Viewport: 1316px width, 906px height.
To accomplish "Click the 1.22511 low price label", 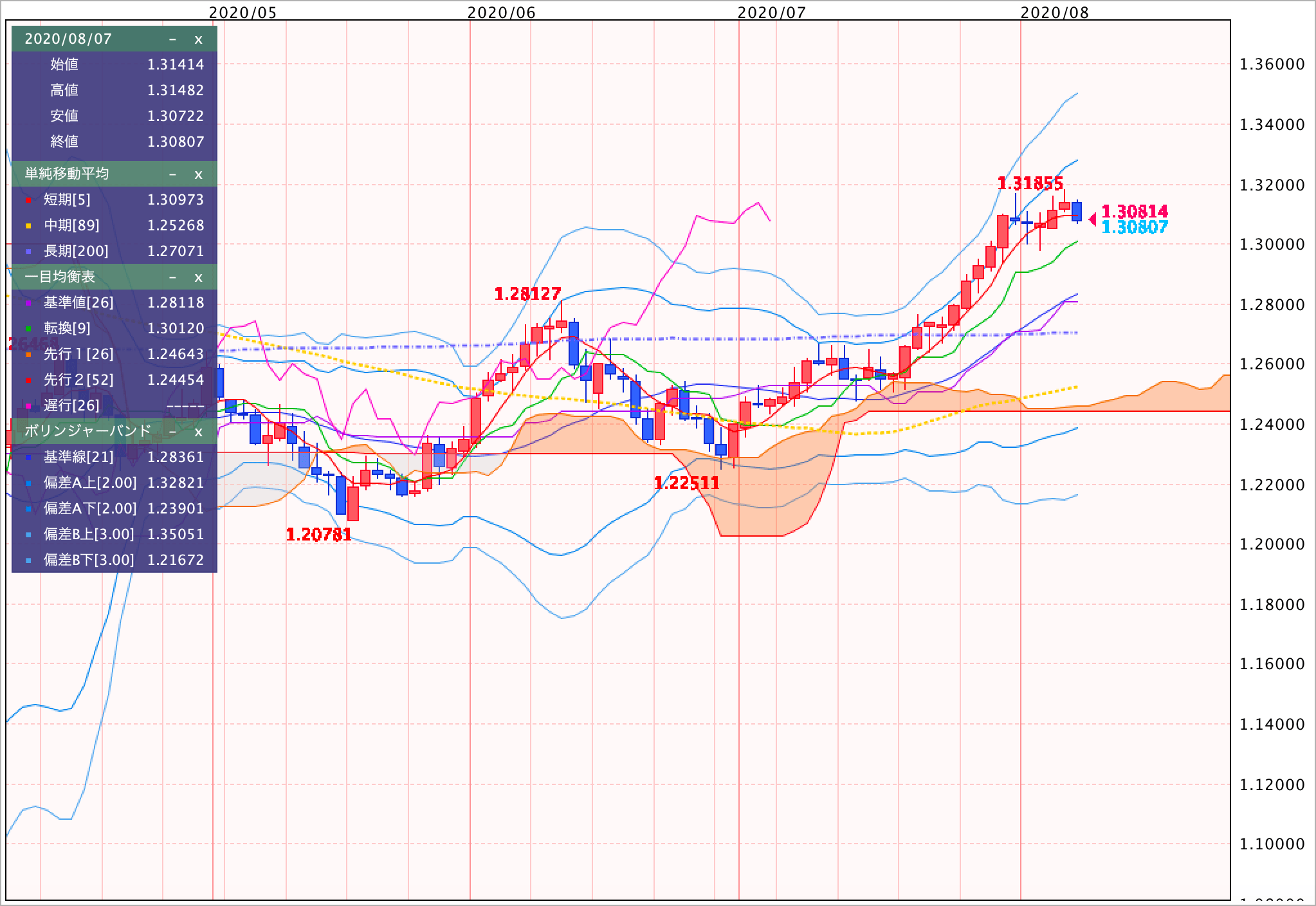I will 686,483.
